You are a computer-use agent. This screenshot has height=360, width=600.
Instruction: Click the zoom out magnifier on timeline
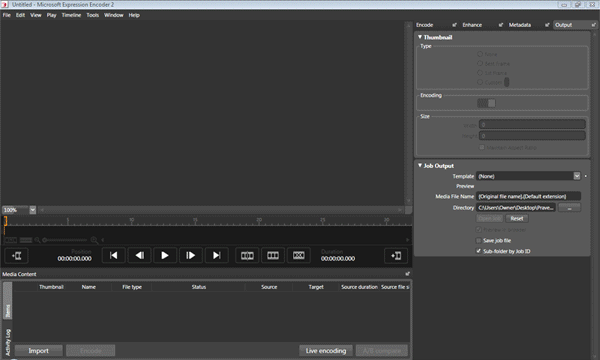point(37,240)
